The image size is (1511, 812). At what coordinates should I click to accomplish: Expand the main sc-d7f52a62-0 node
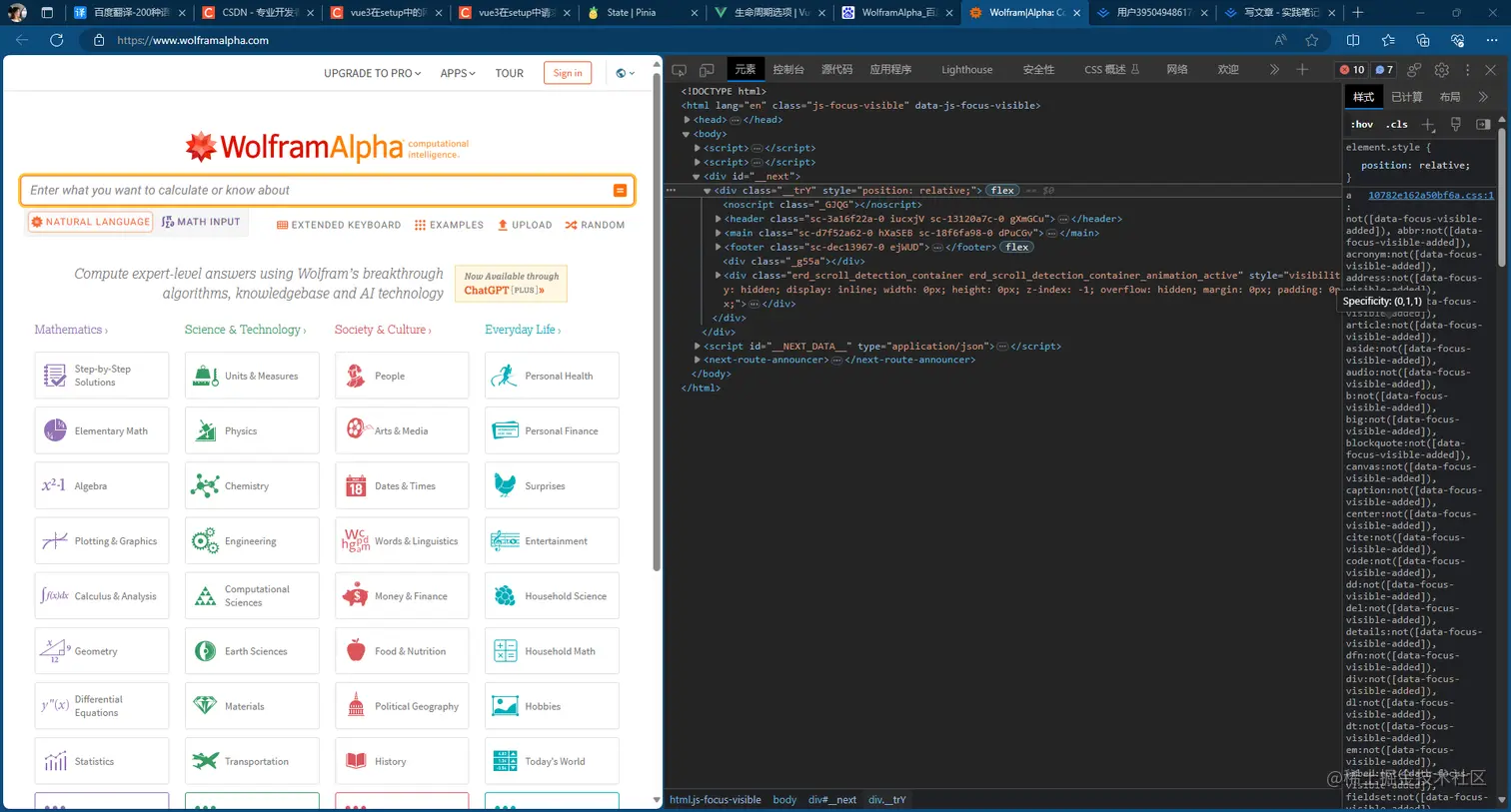point(718,233)
